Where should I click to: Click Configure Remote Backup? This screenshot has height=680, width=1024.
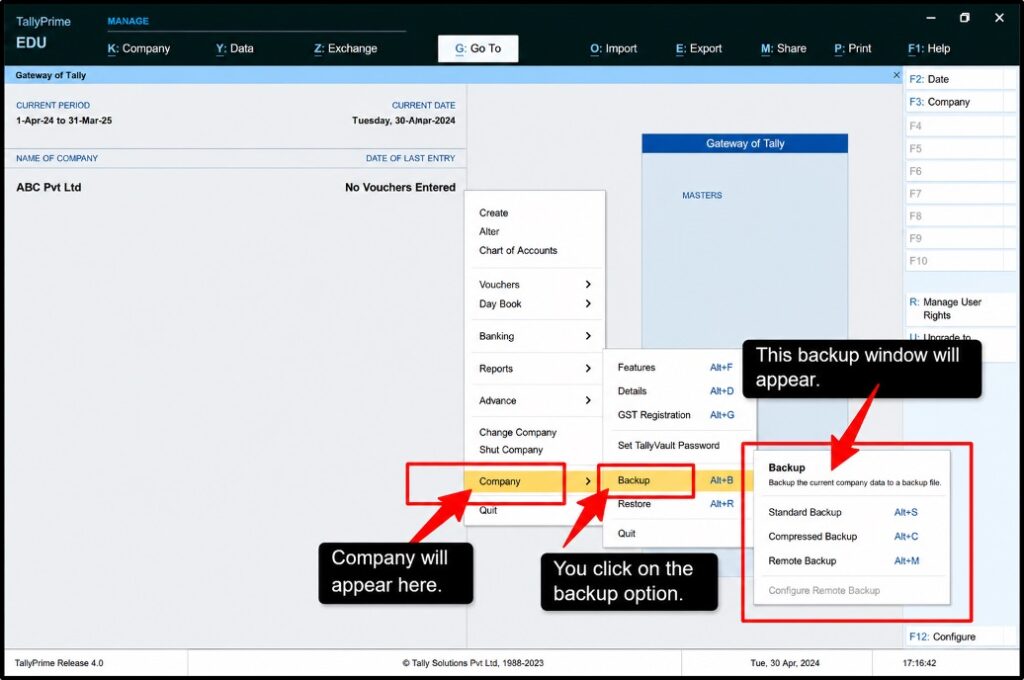coord(824,591)
